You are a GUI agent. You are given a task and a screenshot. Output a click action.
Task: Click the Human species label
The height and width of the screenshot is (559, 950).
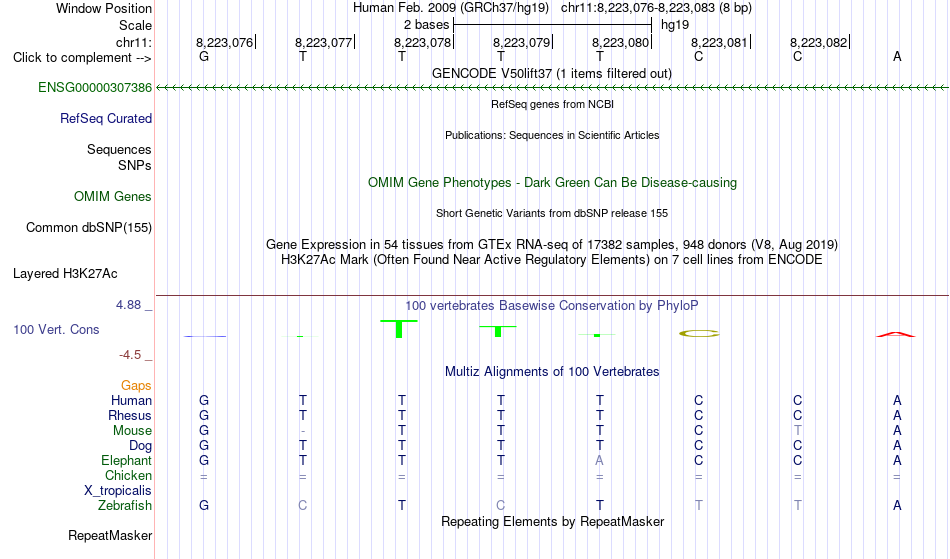coord(131,400)
